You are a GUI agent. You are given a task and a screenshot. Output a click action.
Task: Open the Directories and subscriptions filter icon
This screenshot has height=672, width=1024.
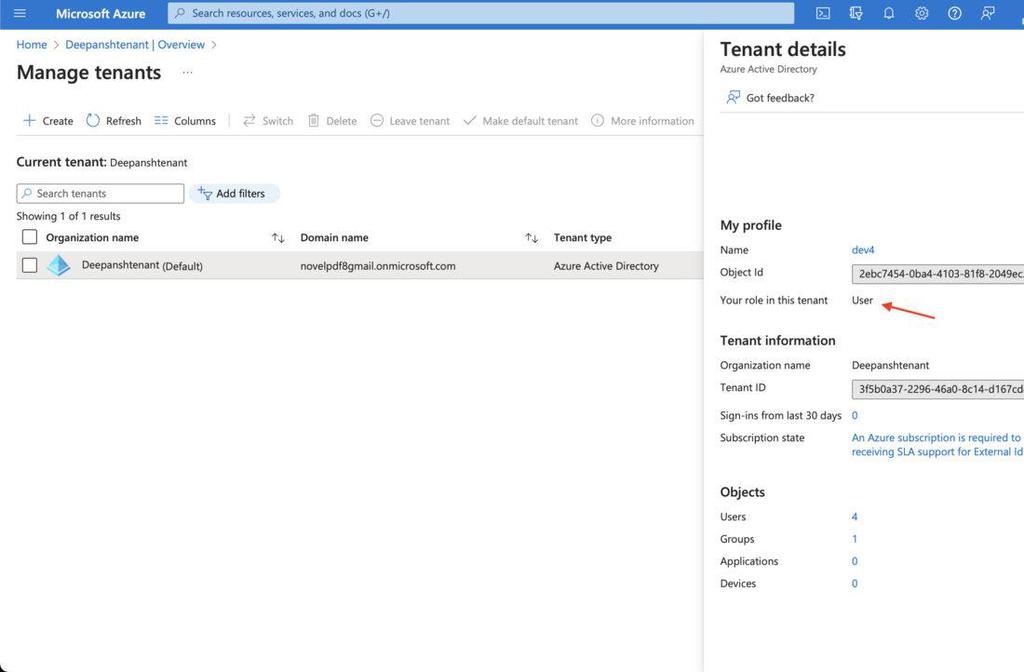(x=856, y=13)
